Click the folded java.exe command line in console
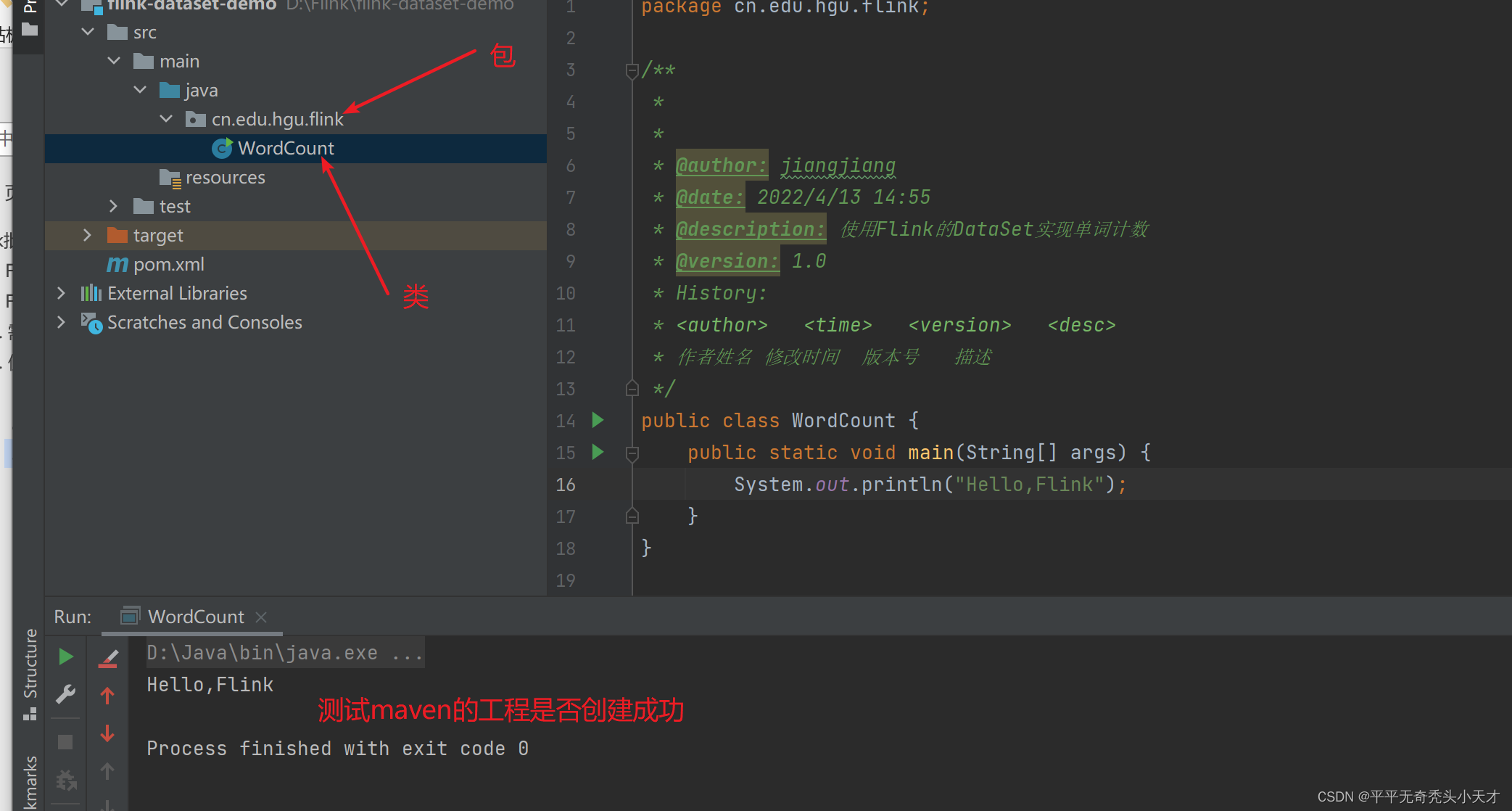This screenshot has width=1512, height=811. (x=284, y=653)
